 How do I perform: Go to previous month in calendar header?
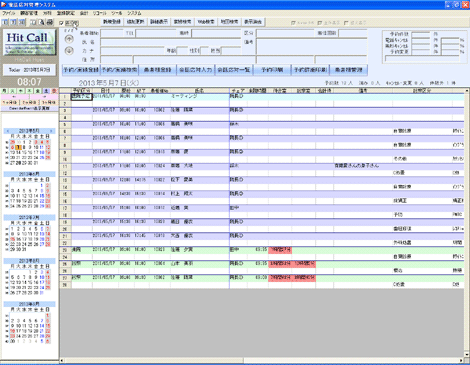pyautogui.click(x=8, y=131)
